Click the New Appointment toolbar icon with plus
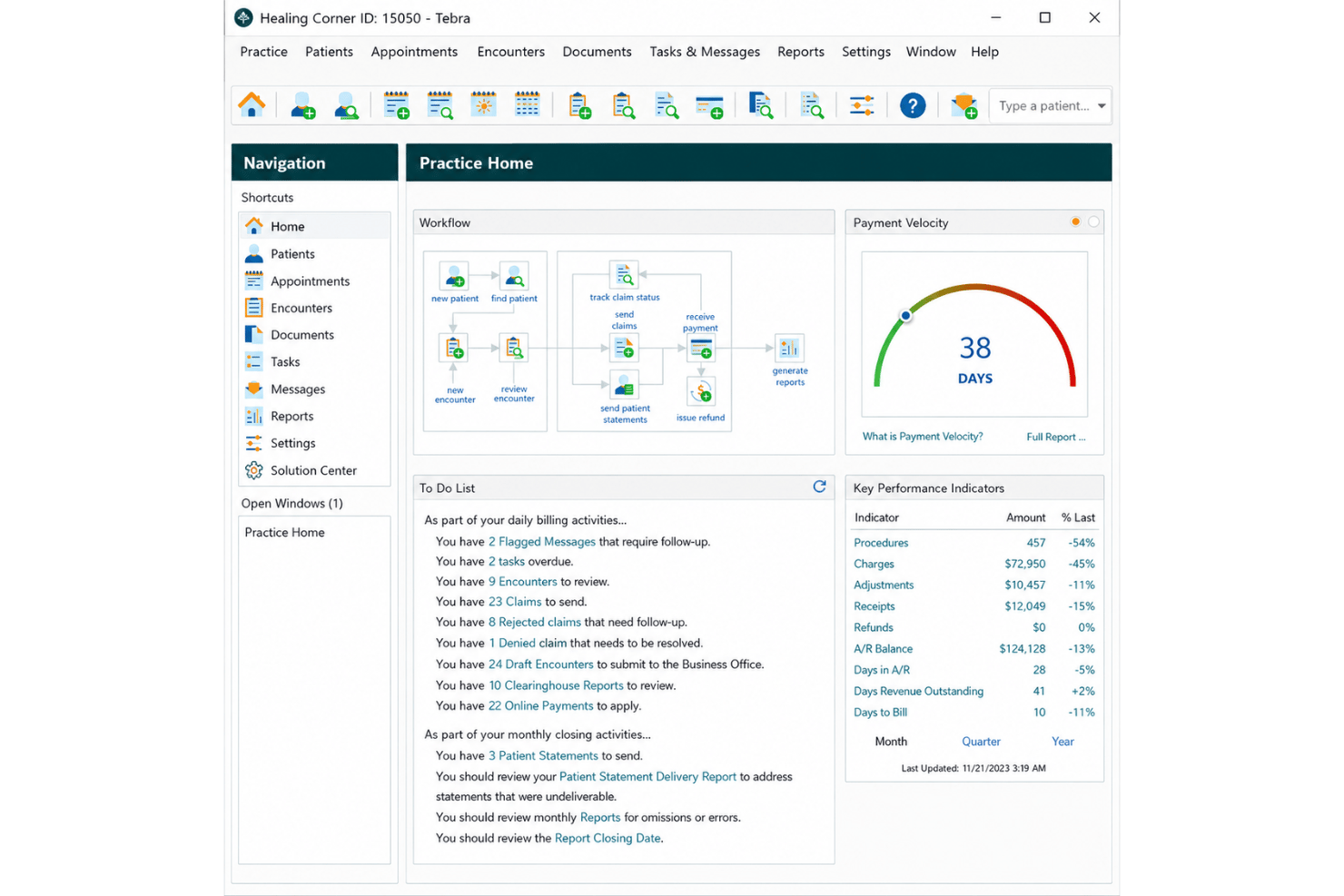Screen dimensions: 1344x896 coord(396,105)
